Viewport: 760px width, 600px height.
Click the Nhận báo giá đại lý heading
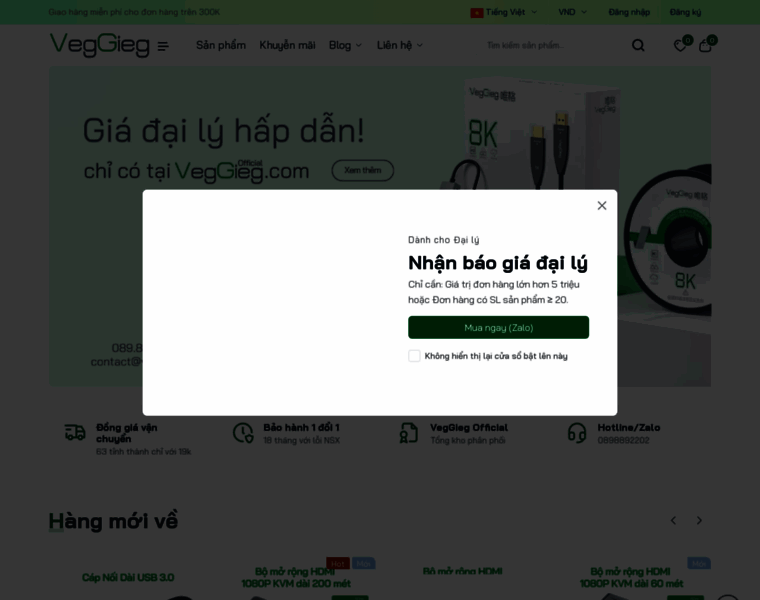pyautogui.click(x=498, y=263)
